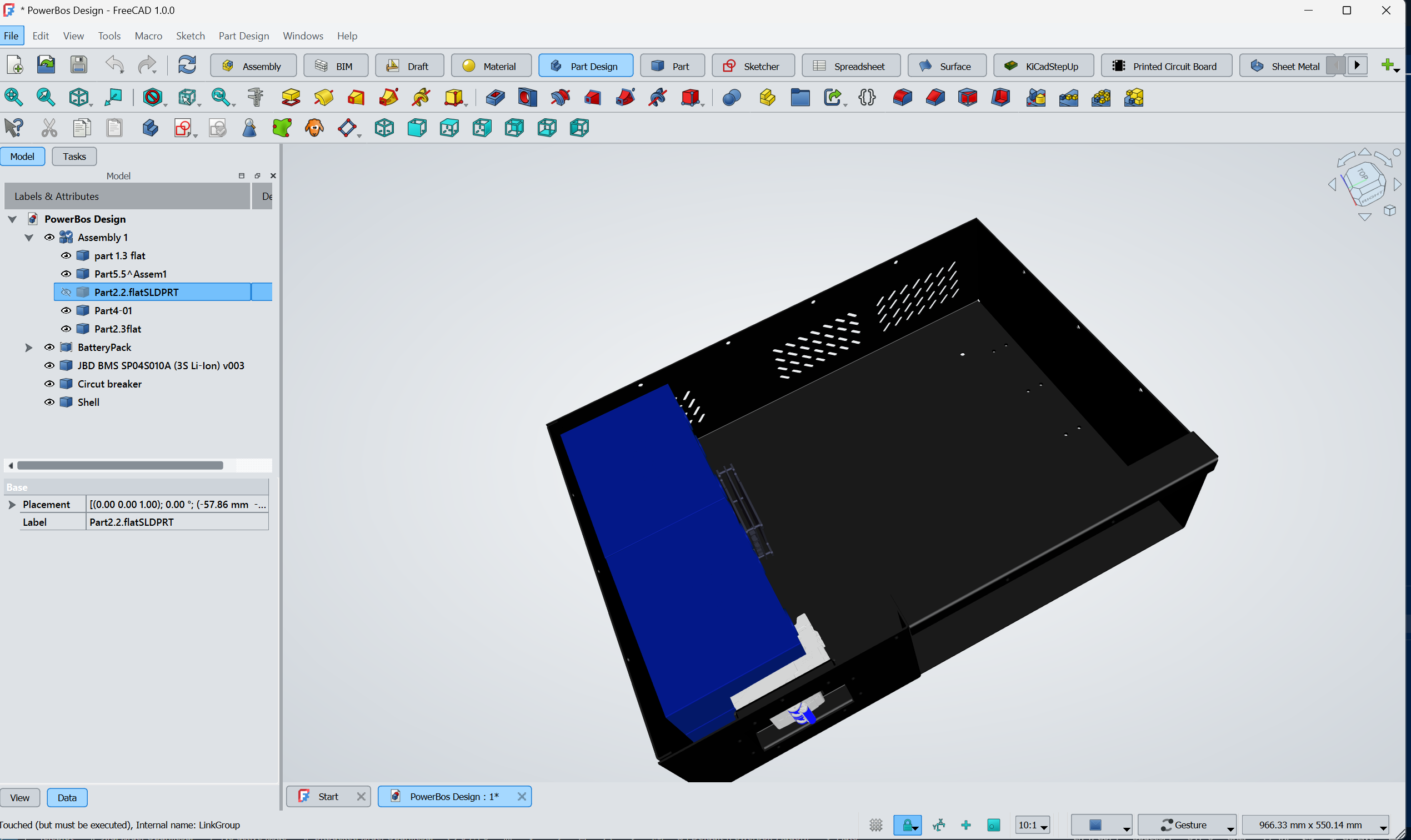The height and width of the screenshot is (840, 1411).
Task: Click the Fillet tool icon
Action: coord(902,97)
